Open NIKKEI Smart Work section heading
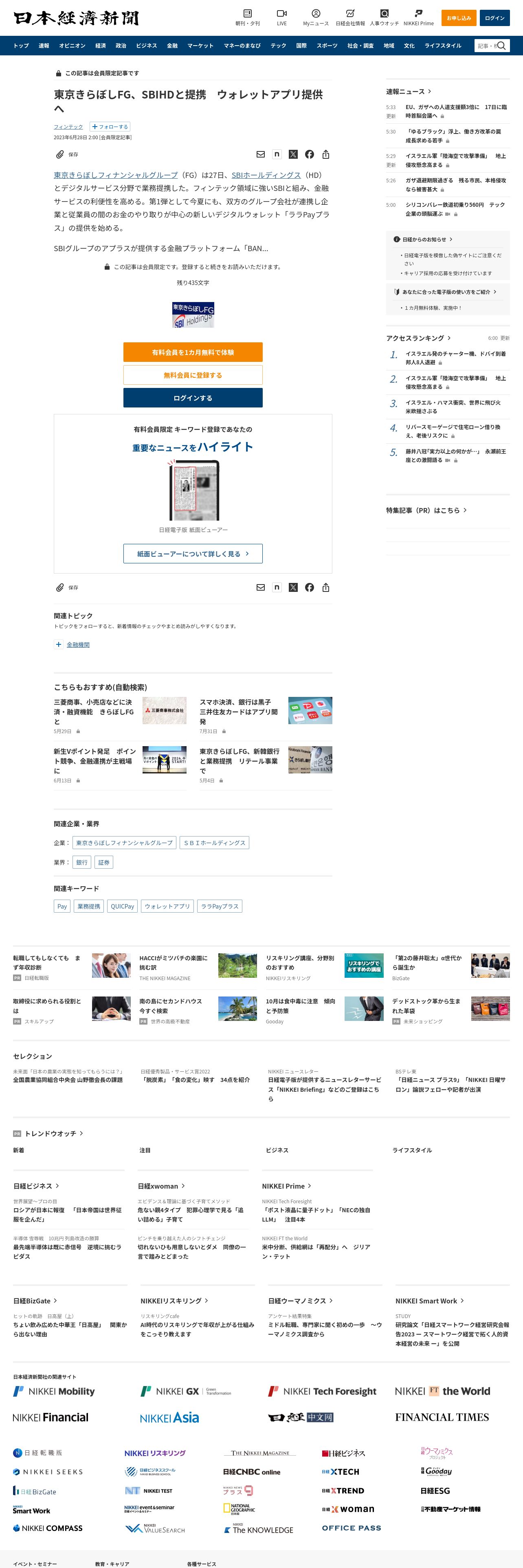Screen dimensions: 523x1568 pyautogui.click(x=430, y=1301)
